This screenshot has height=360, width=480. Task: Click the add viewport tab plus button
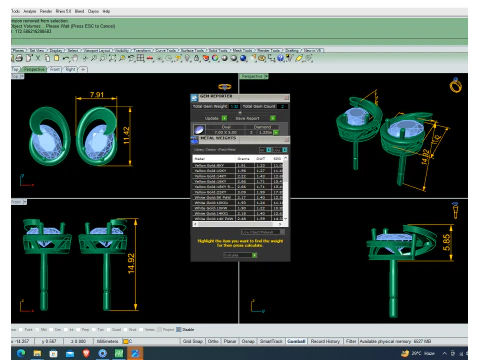[83, 69]
